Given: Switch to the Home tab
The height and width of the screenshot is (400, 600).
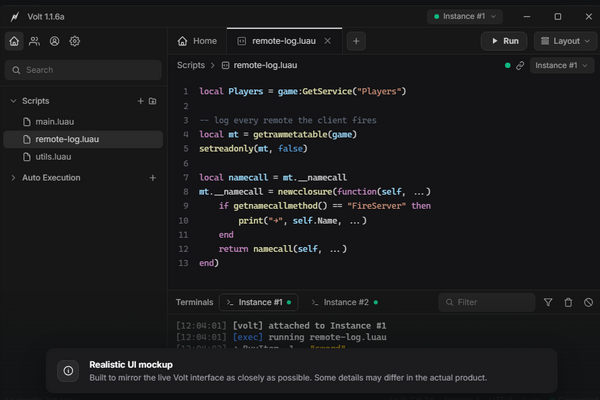Looking at the screenshot, I should tap(197, 41).
